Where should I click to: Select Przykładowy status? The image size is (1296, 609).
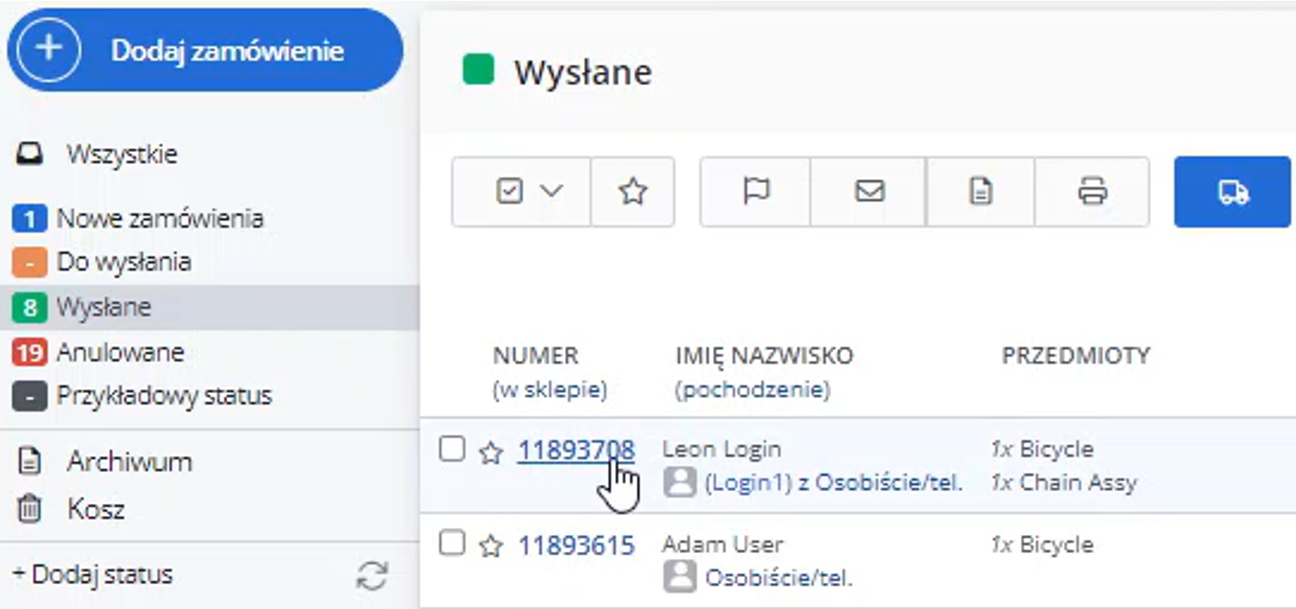164,396
